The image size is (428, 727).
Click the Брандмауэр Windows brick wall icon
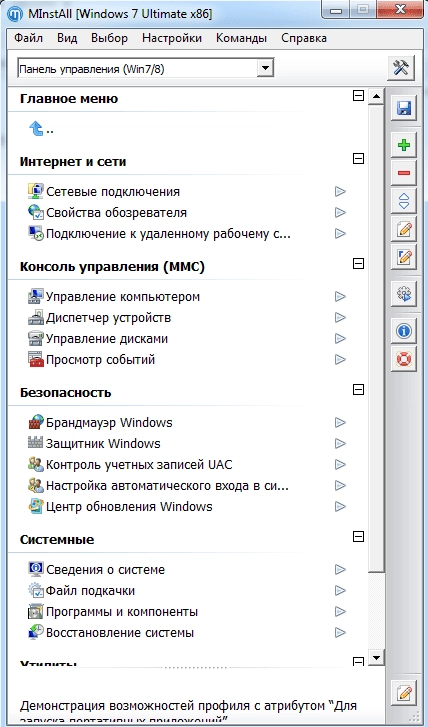click(x=36, y=422)
